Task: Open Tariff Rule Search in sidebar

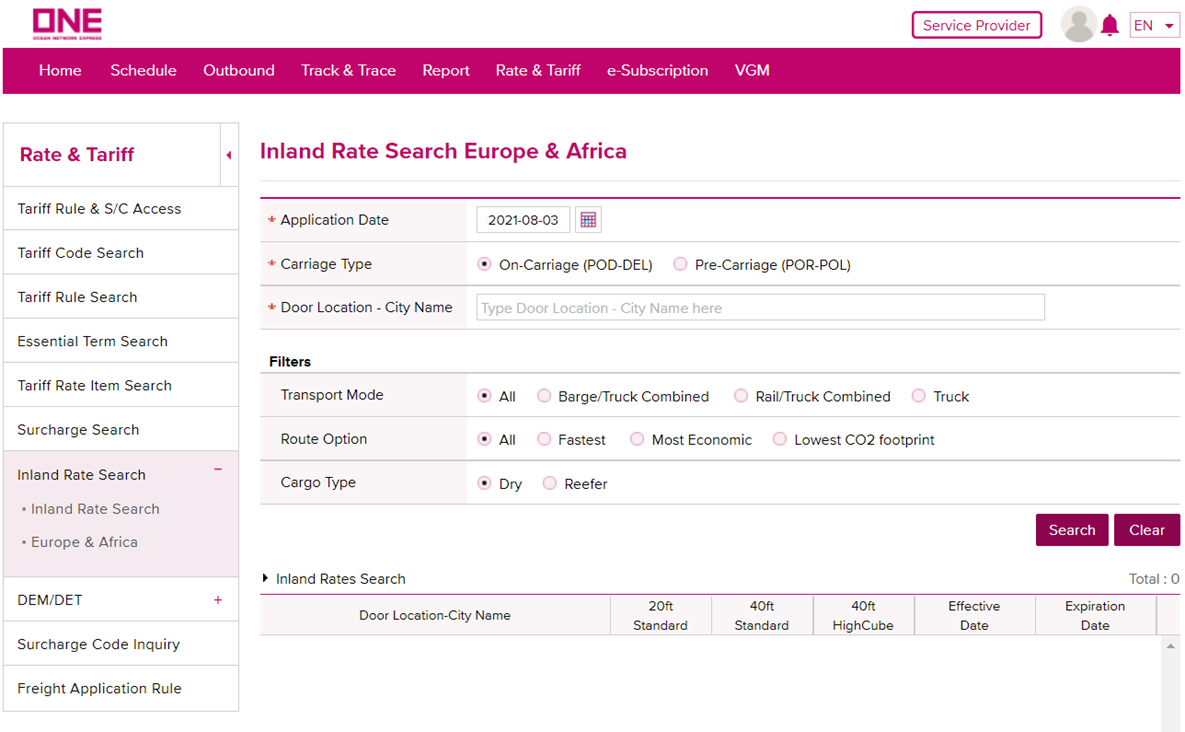Action: (x=121, y=297)
